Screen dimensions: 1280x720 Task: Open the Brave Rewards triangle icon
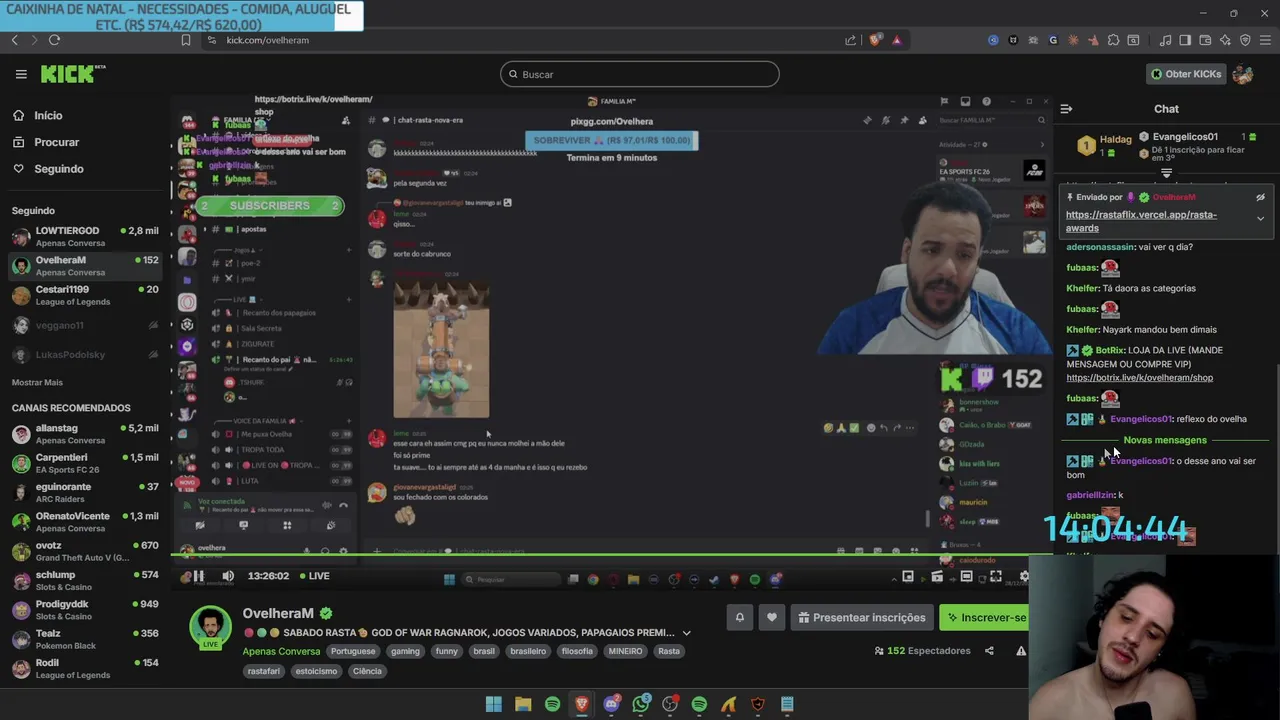pyautogui.click(x=897, y=40)
